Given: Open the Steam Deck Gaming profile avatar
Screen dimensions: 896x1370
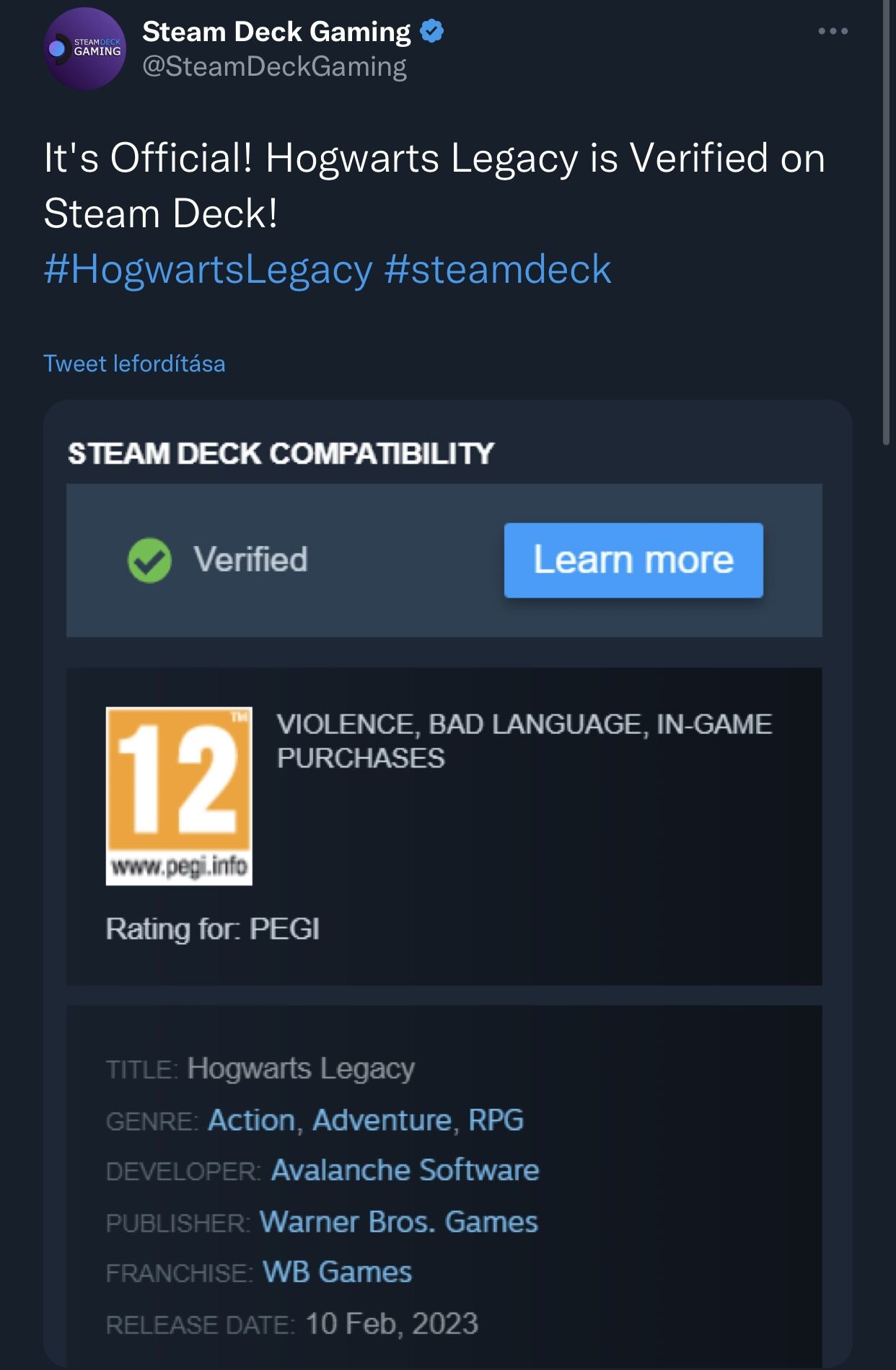Looking at the screenshot, I should [84, 49].
